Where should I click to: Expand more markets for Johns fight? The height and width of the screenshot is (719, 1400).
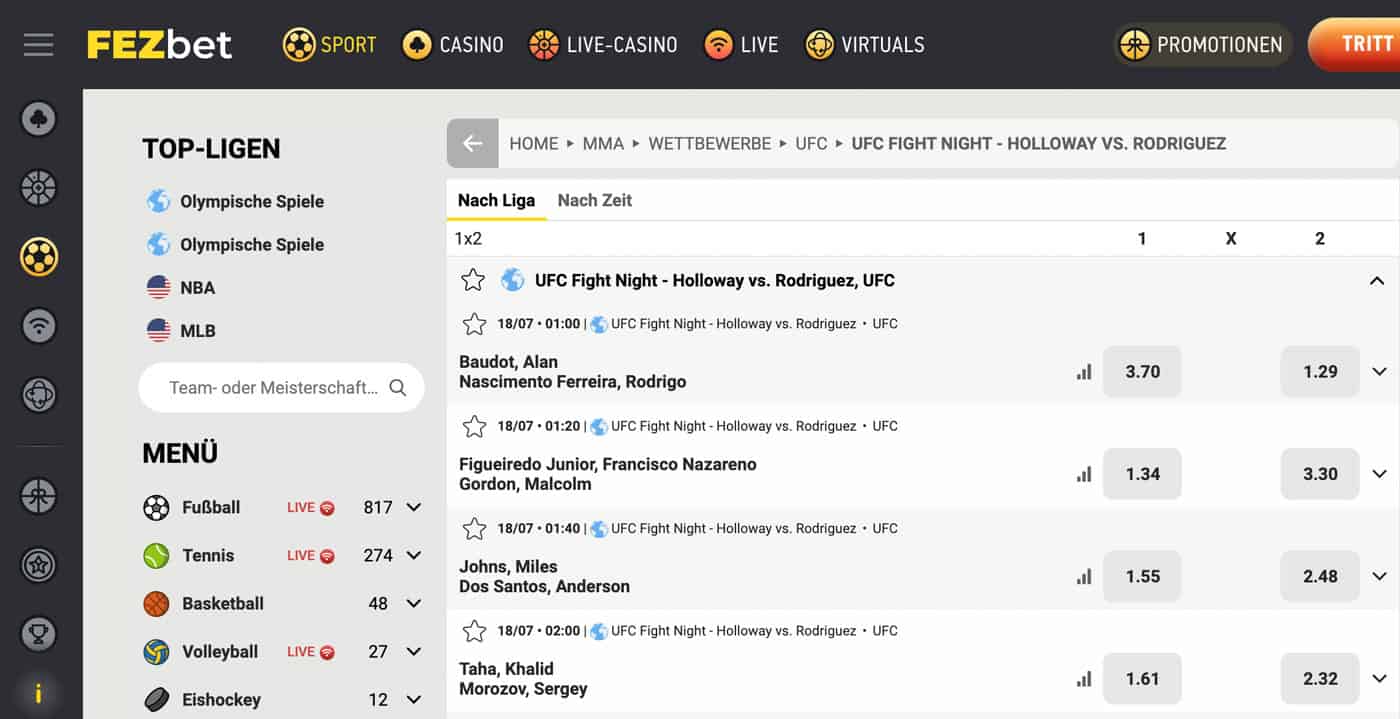tap(1380, 576)
